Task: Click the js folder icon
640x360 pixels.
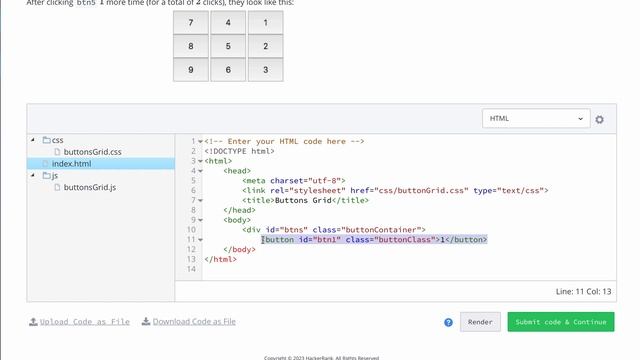Action: point(47,176)
